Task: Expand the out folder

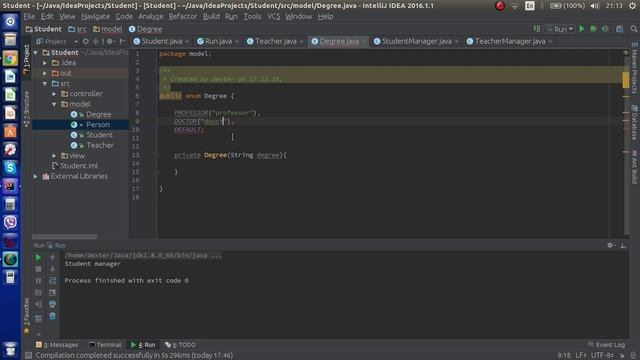Action: tap(45, 73)
